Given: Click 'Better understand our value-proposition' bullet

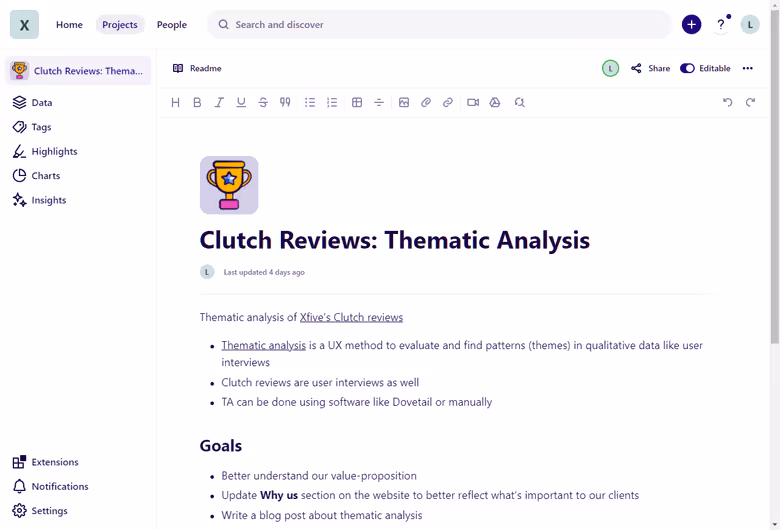Looking at the screenshot, I should pos(319,476).
